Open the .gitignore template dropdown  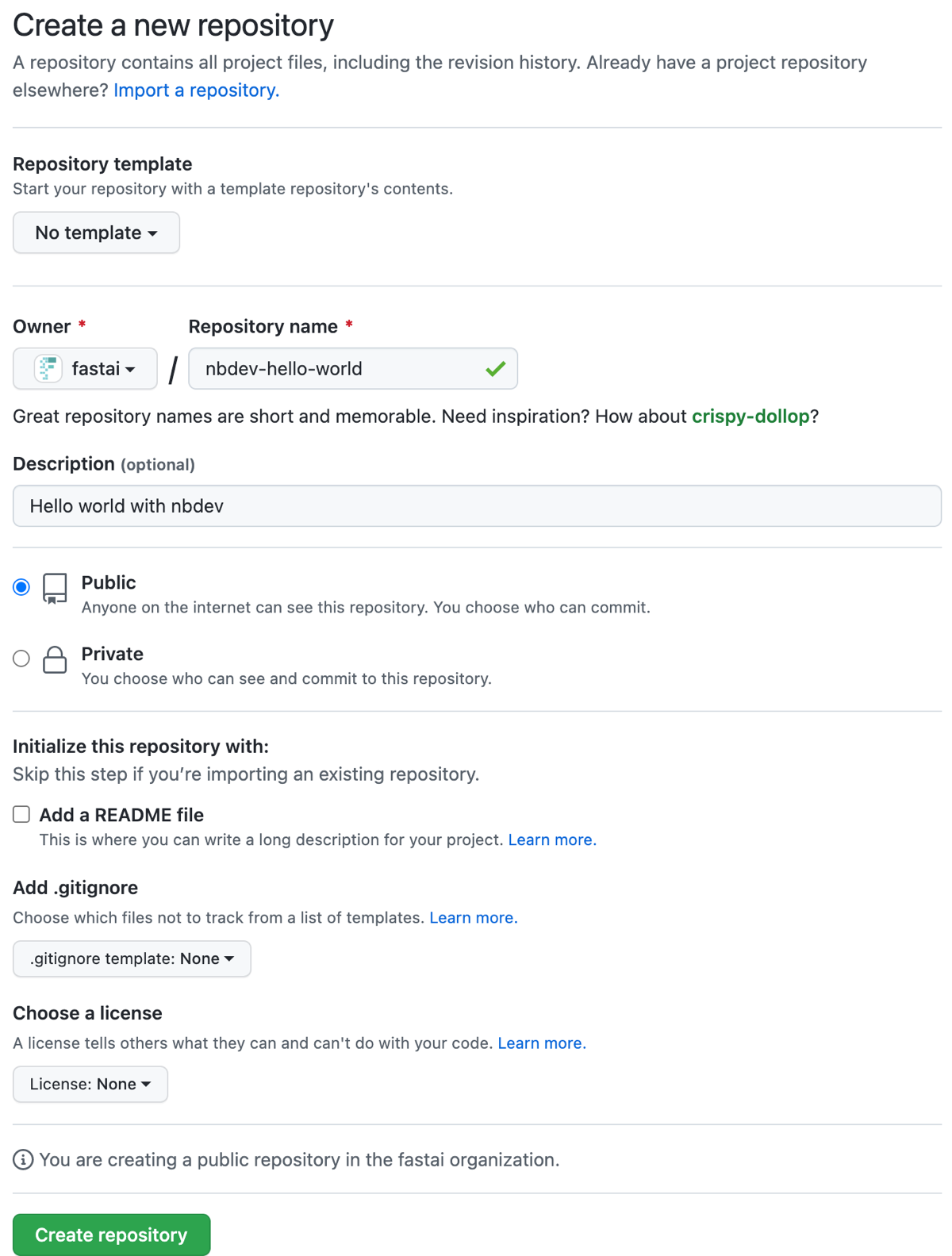[132, 958]
